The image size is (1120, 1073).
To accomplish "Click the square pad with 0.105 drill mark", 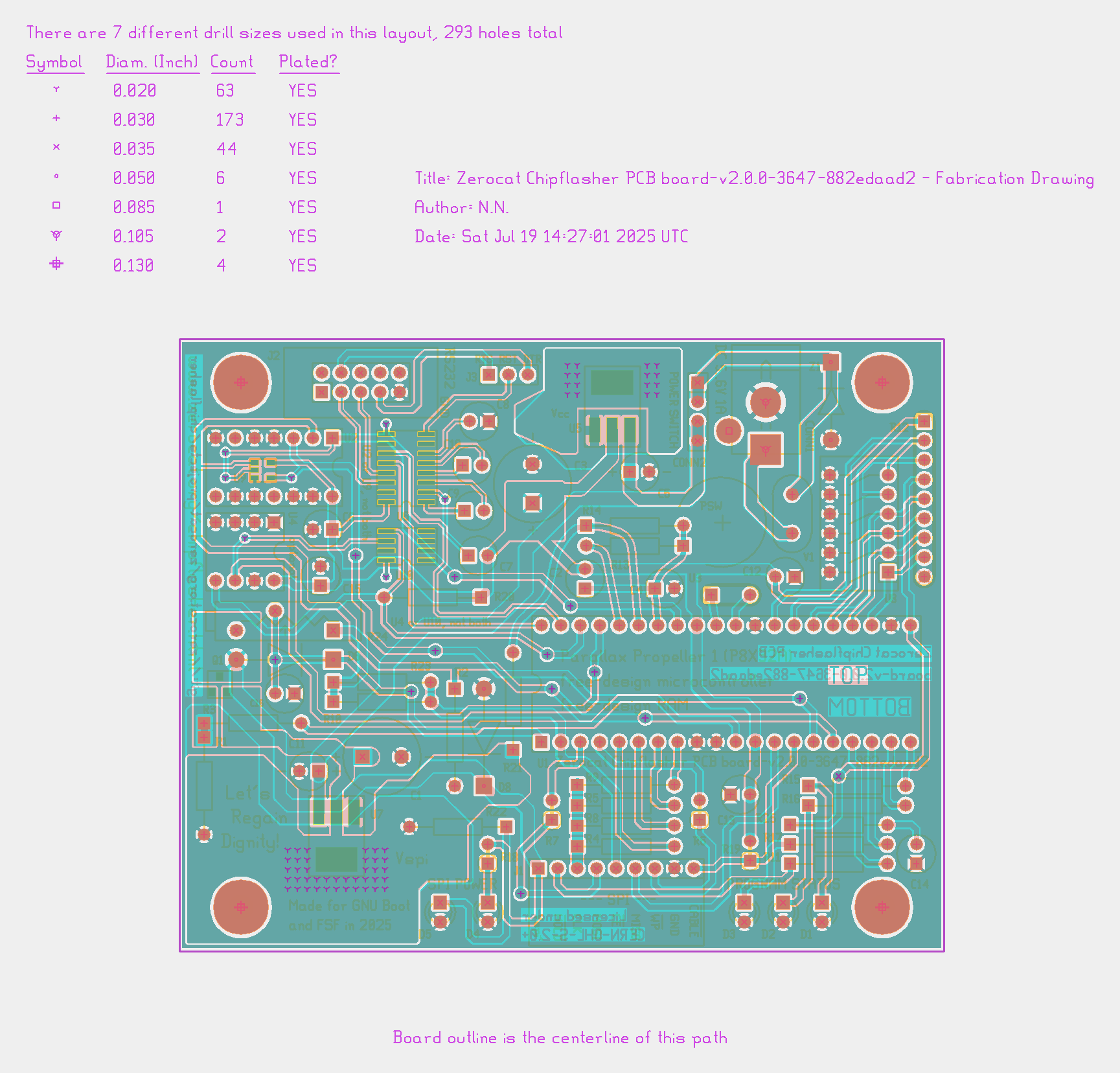I will point(766,450).
